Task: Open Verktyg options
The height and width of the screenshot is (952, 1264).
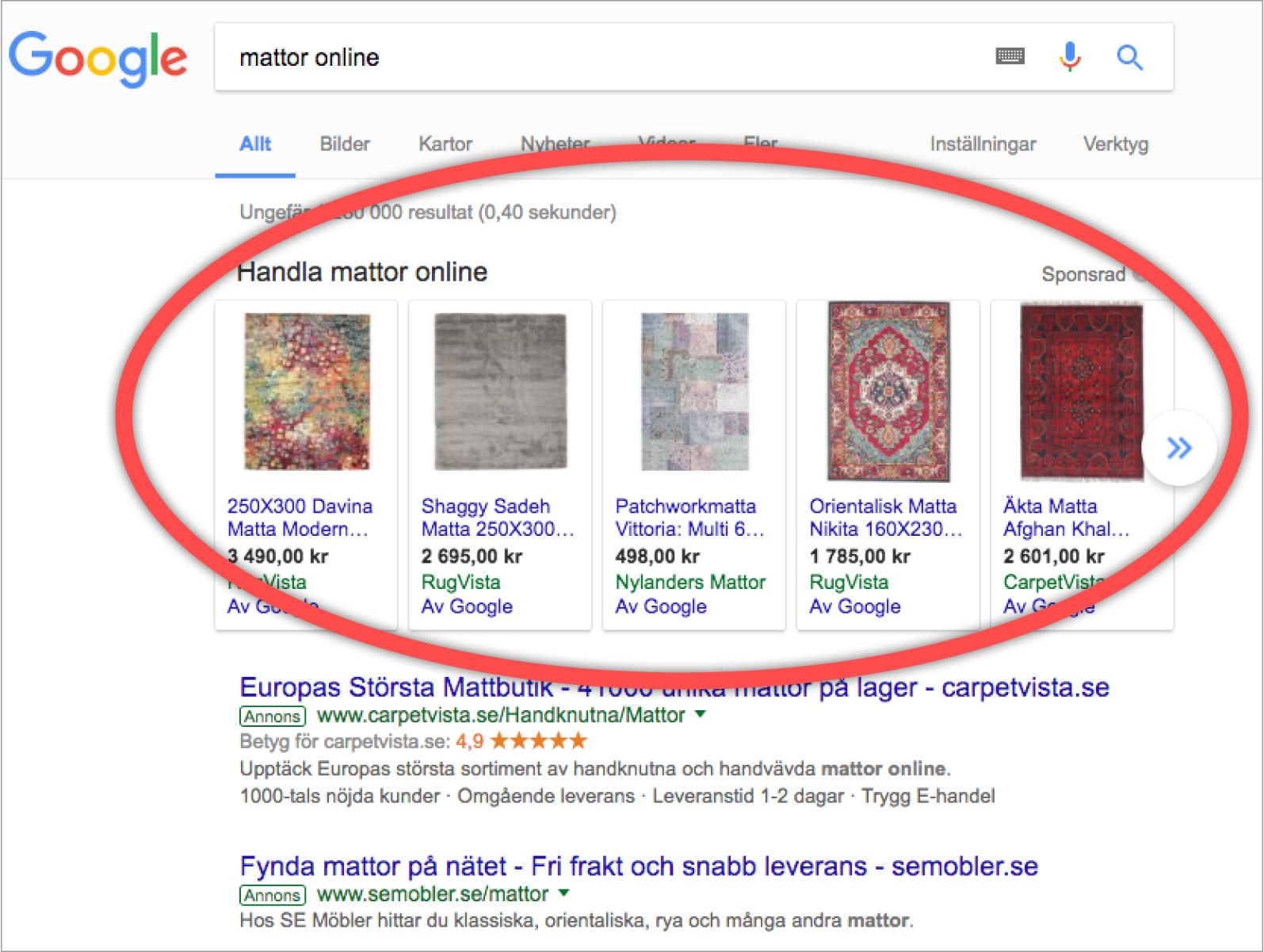Action: coord(1116,144)
